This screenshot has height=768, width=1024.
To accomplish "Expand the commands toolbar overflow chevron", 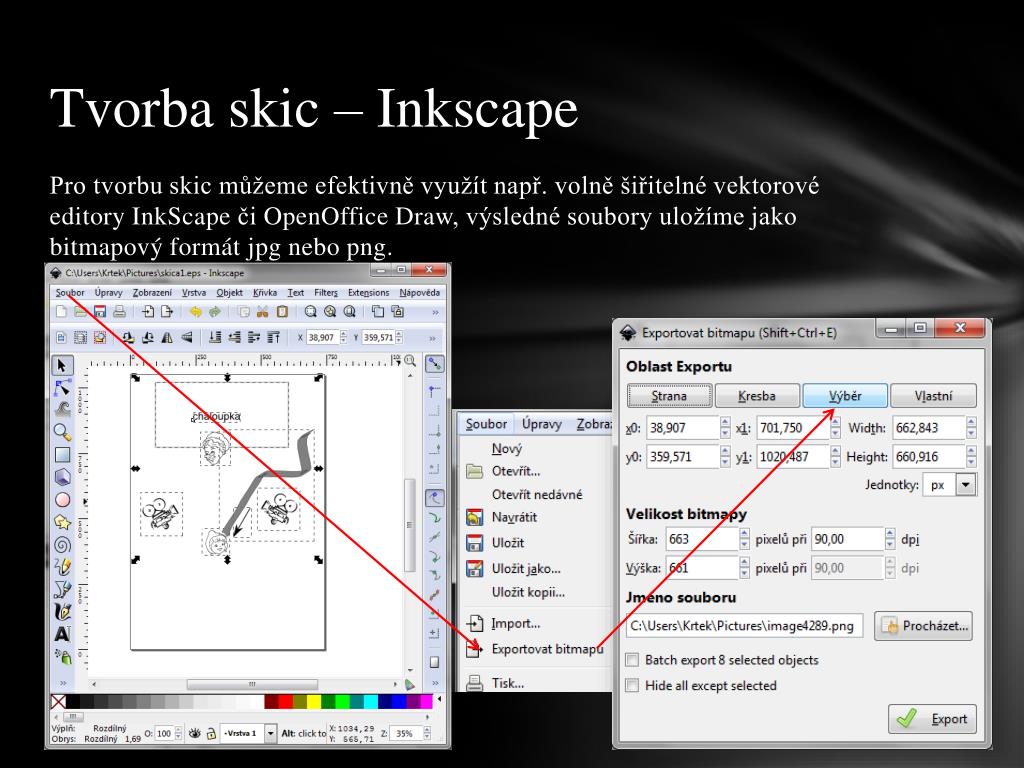I will pyautogui.click(x=435, y=312).
